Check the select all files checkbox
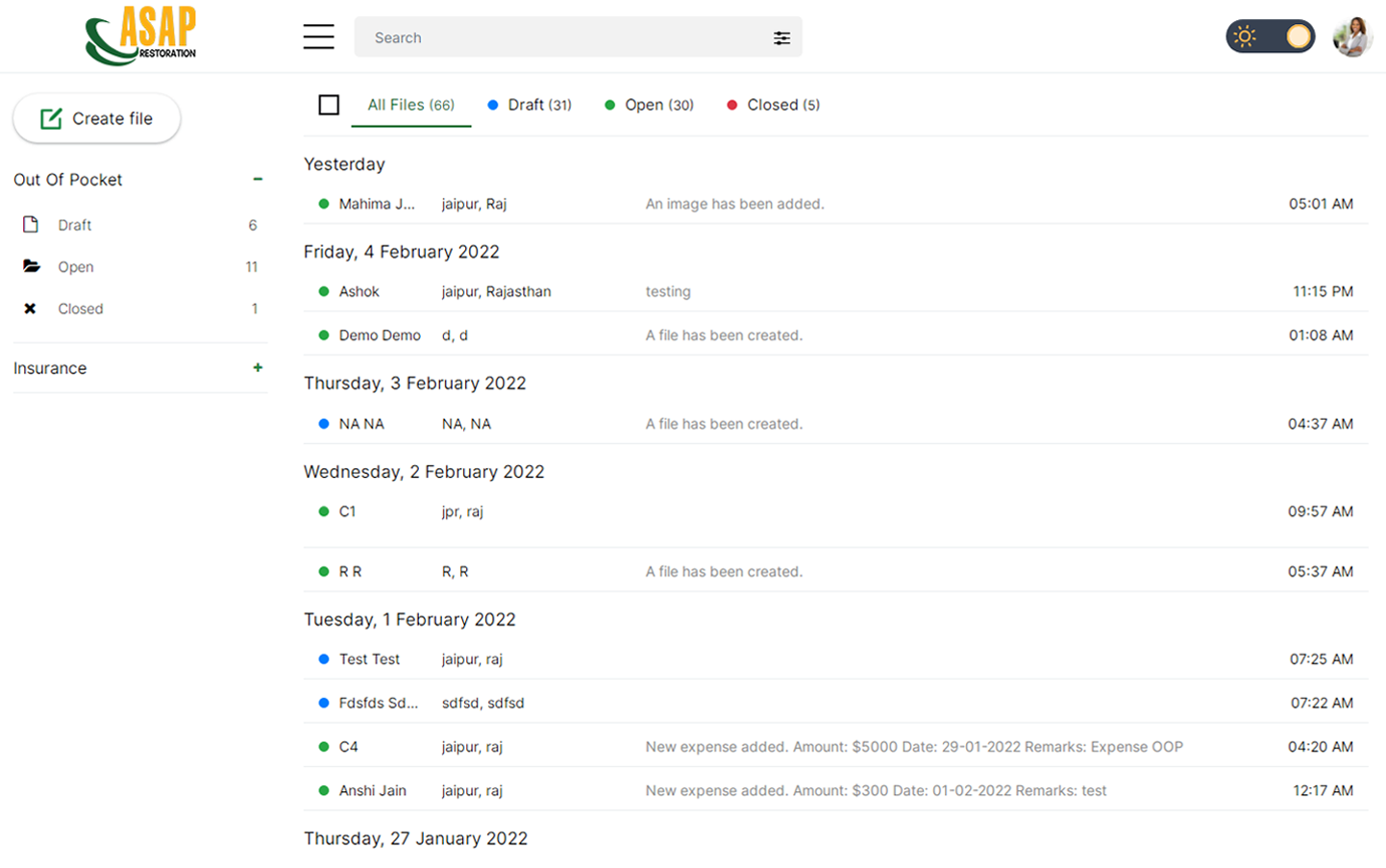 [329, 105]
